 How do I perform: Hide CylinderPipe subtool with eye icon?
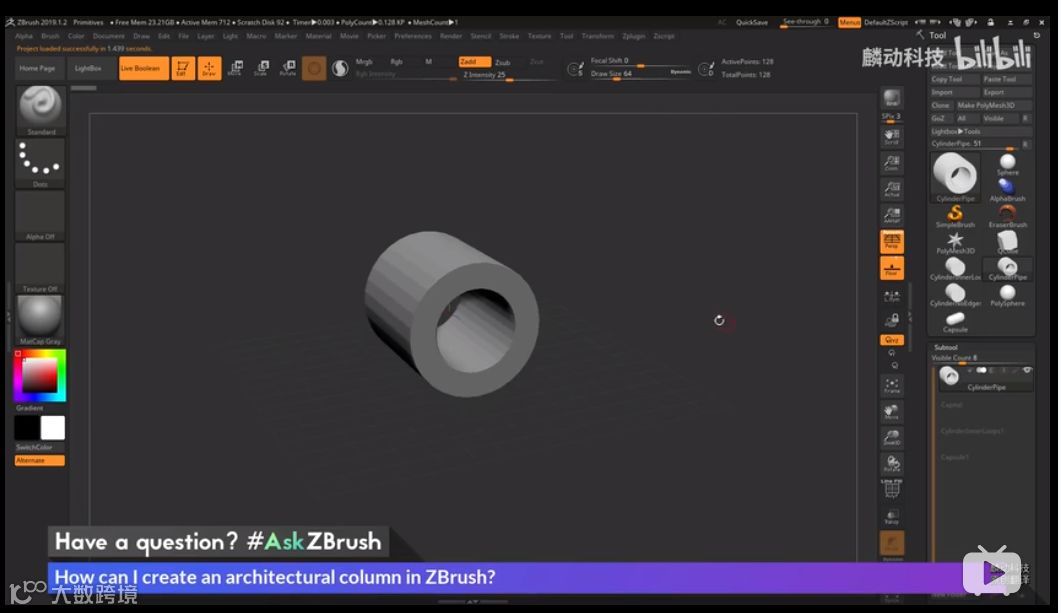click(1027, 370)
